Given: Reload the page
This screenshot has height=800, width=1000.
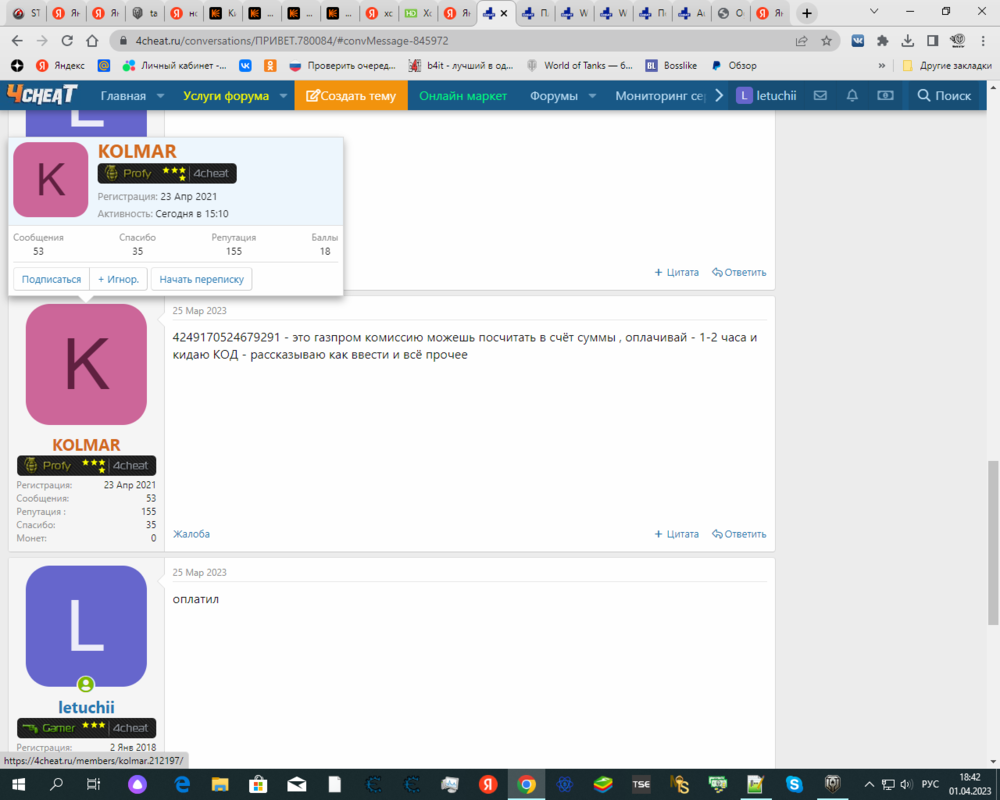Looking at the screenshot, I should (x=67, y=41).
